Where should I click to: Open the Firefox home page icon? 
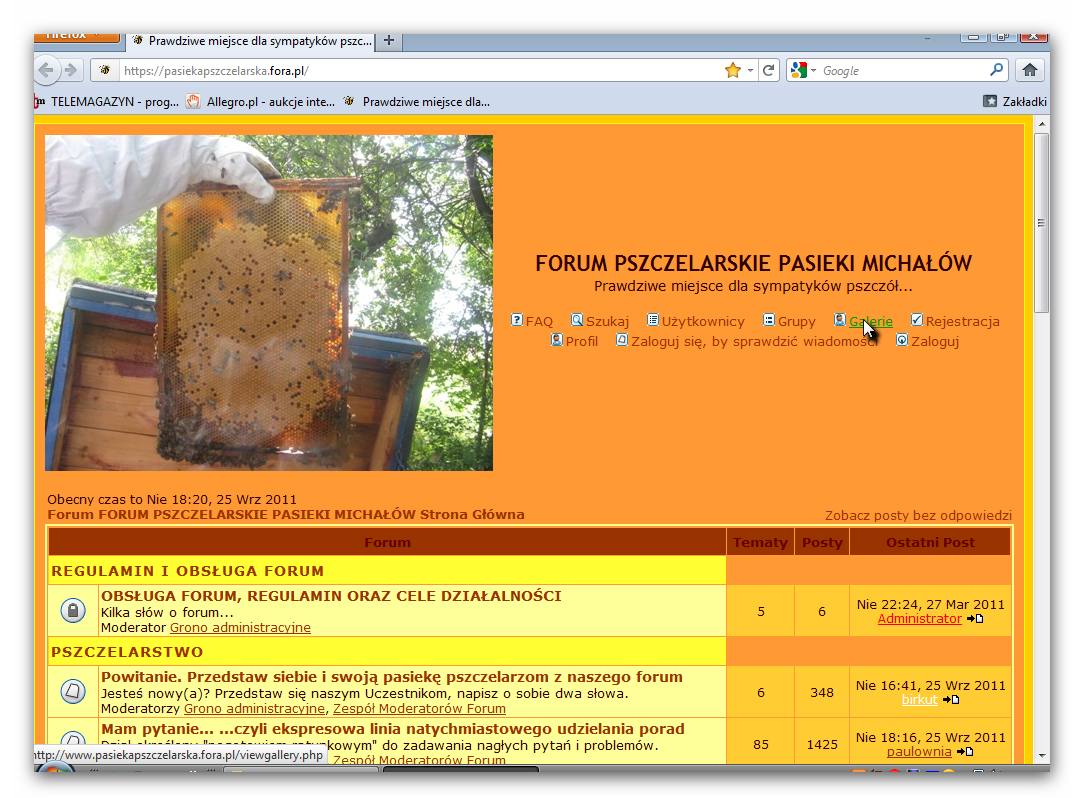(1029, 70)
